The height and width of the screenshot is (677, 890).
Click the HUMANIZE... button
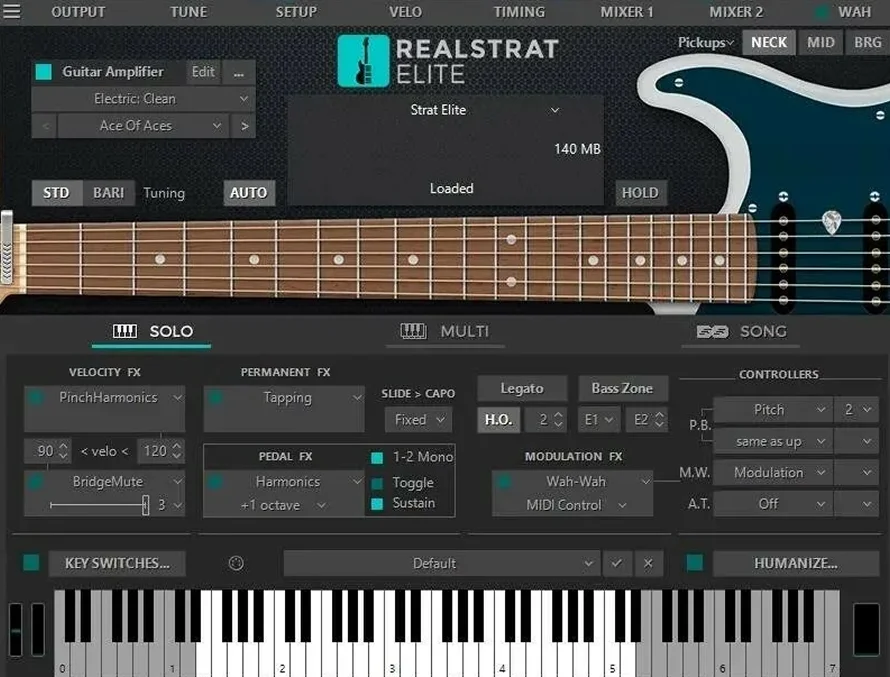[x=795, y=563]
